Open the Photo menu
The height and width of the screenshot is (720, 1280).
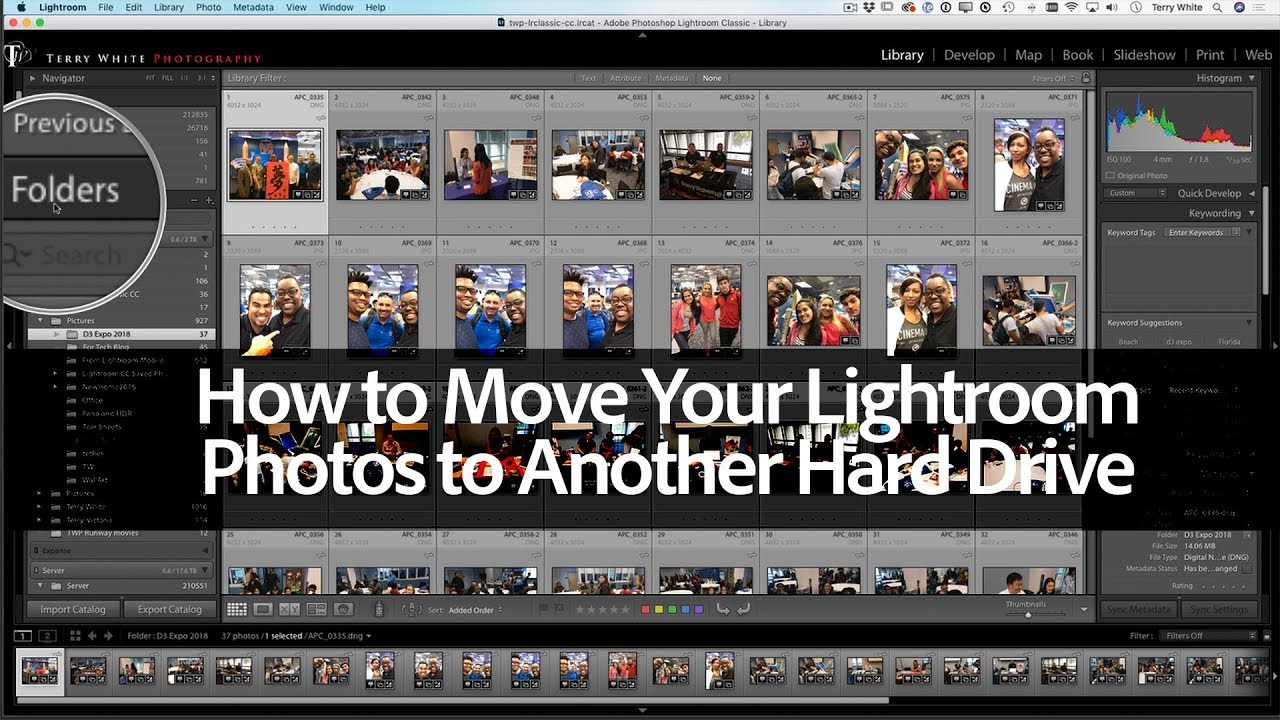[x=208, y=7]
